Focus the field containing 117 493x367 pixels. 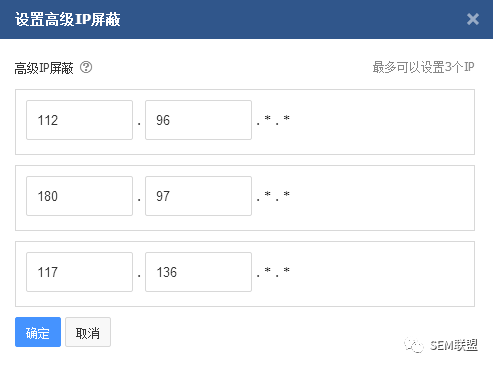79,272
